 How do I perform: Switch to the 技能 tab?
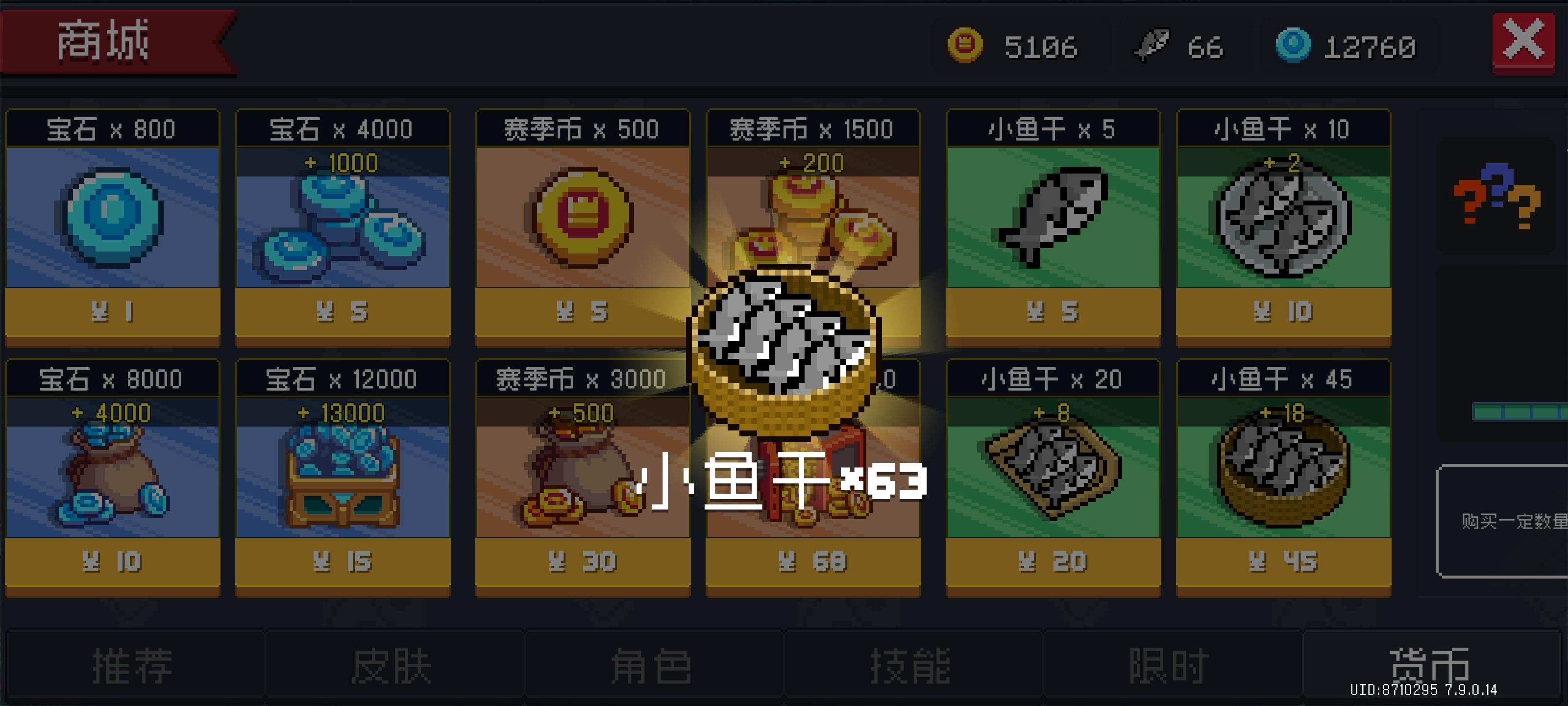click(911, 665)
